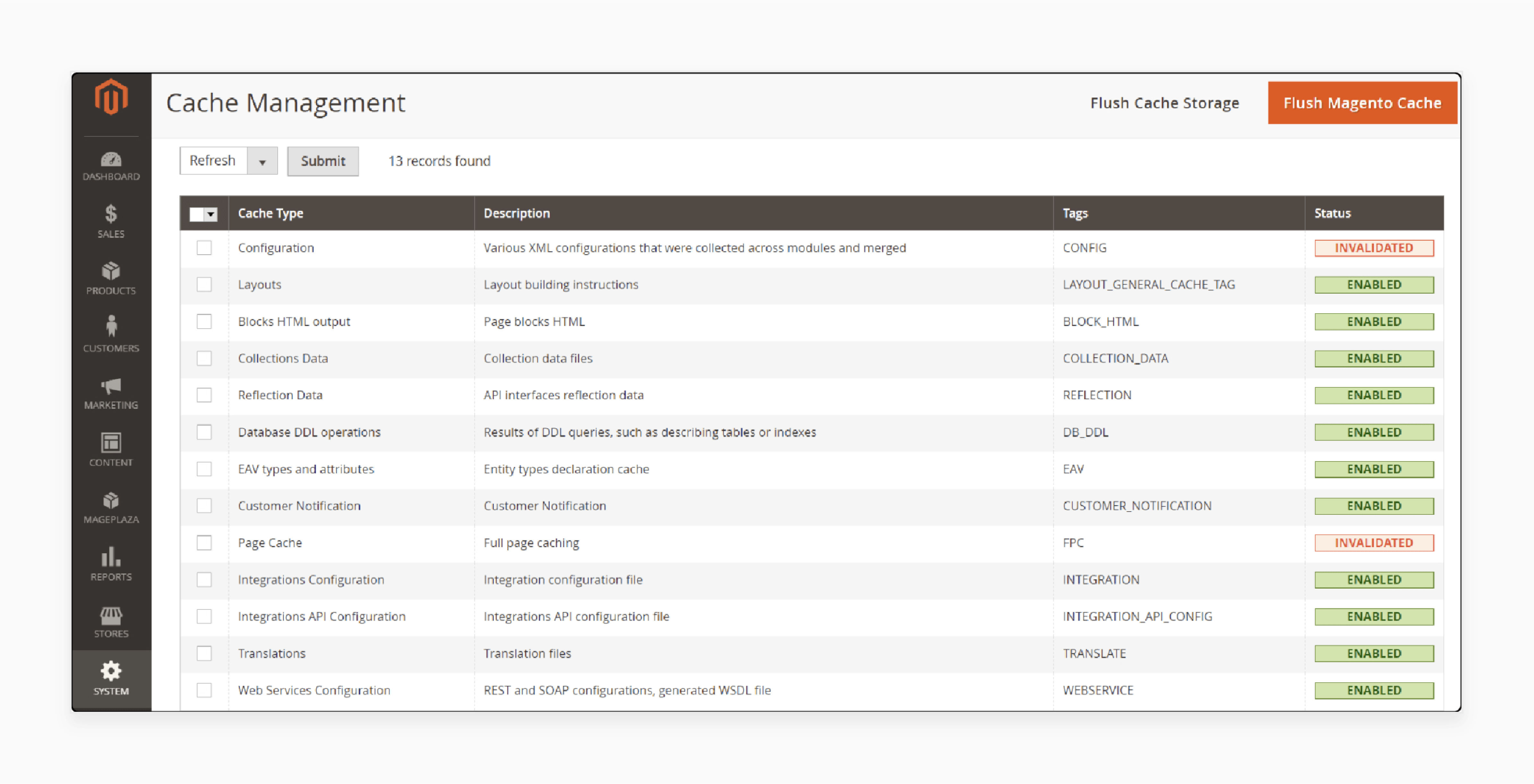Viewport: 1534px width, 784px height.
Task: Click the 'Layout building instructions' description
Action: click(x=561, y=285)
